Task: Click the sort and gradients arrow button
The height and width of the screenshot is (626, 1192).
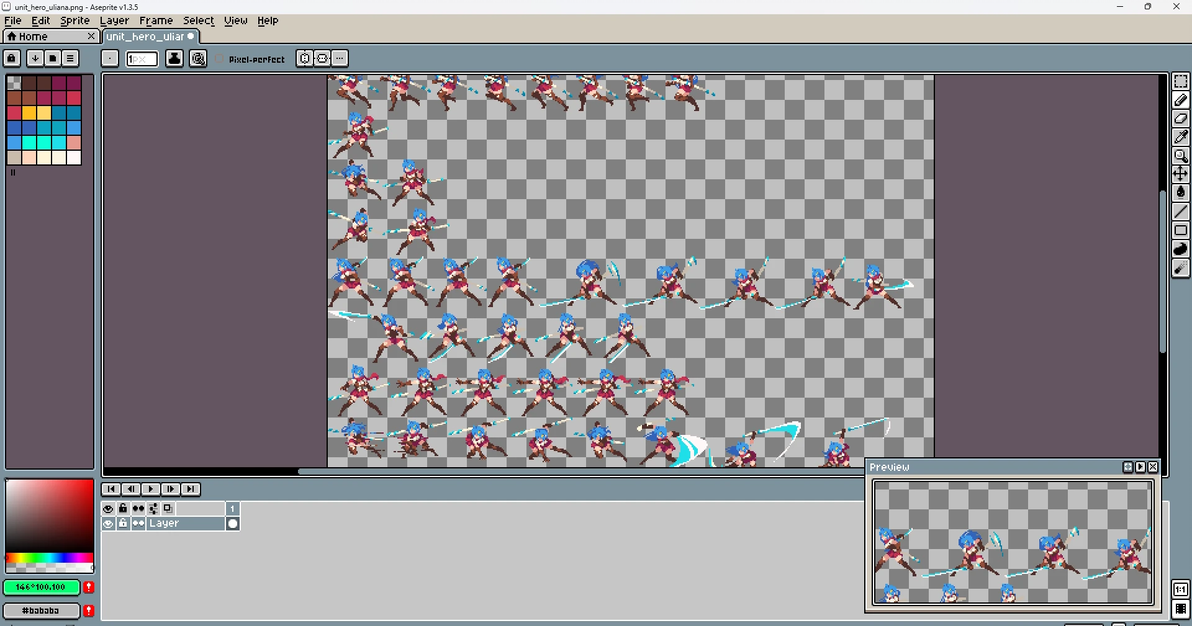Action: (x=34, y=58)
